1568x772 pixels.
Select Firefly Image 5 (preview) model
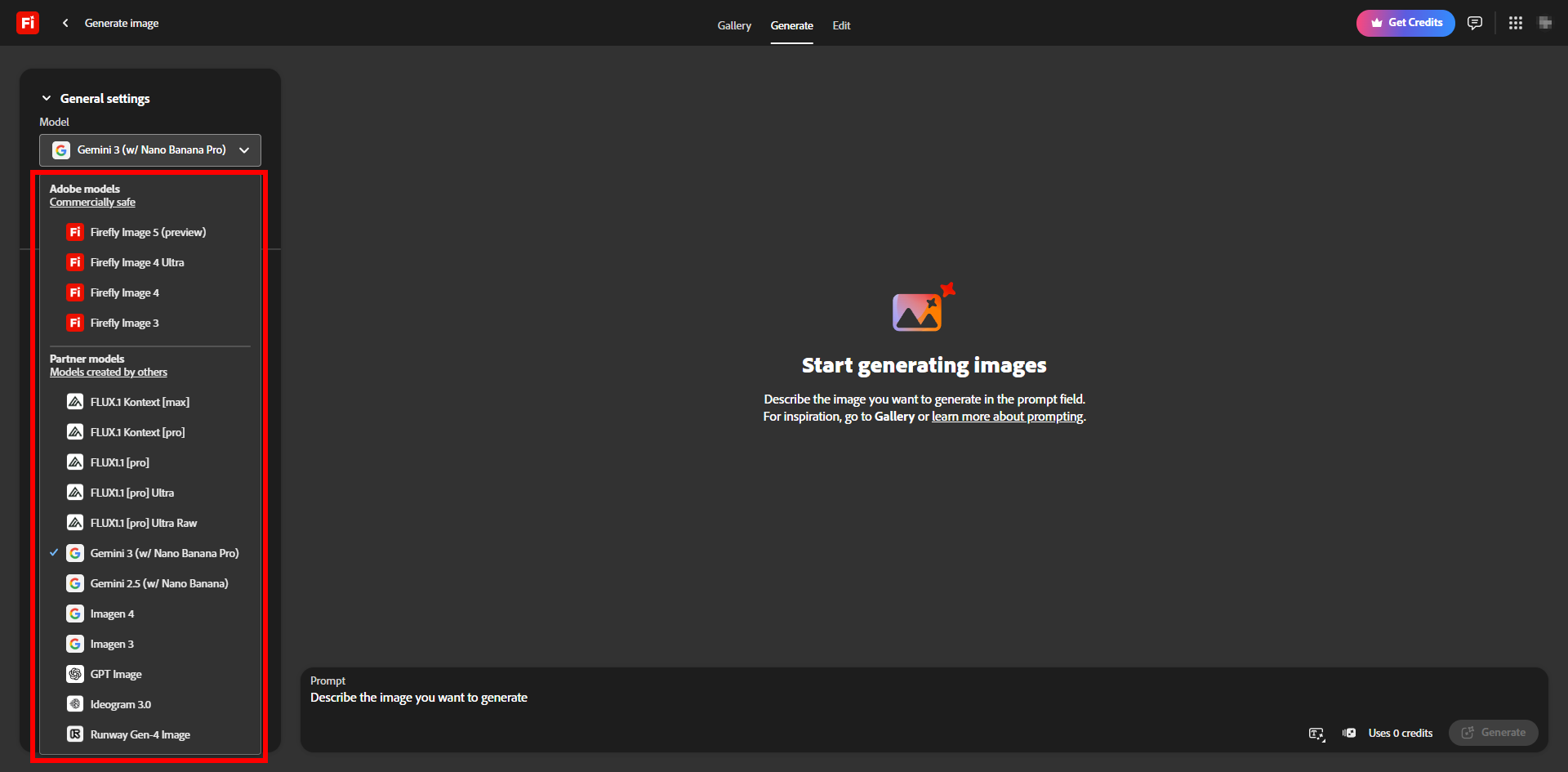(x=148, y=232)
